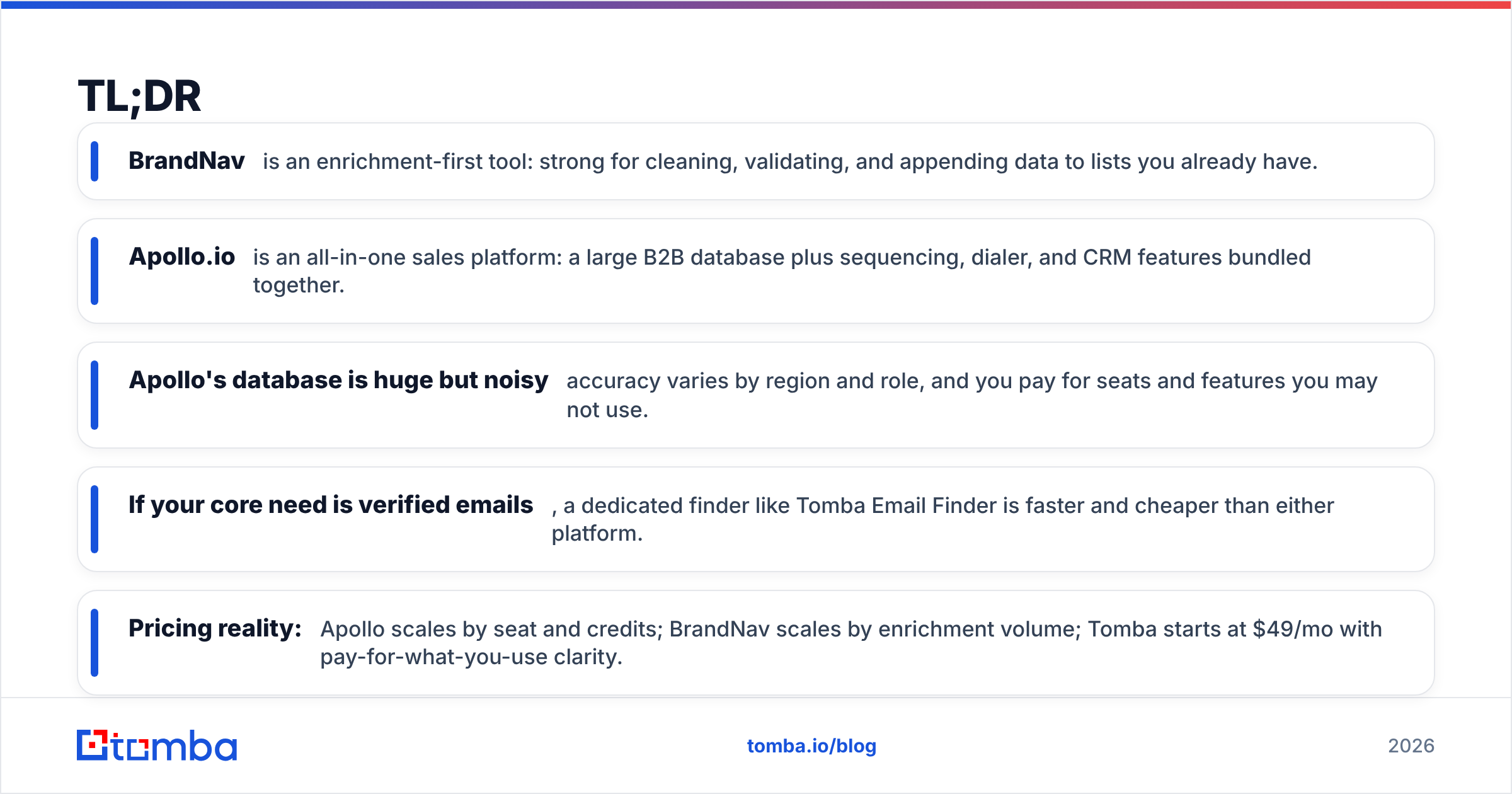
Task: Click blue bar beside huge but noisy card
Action: (94, 395)
